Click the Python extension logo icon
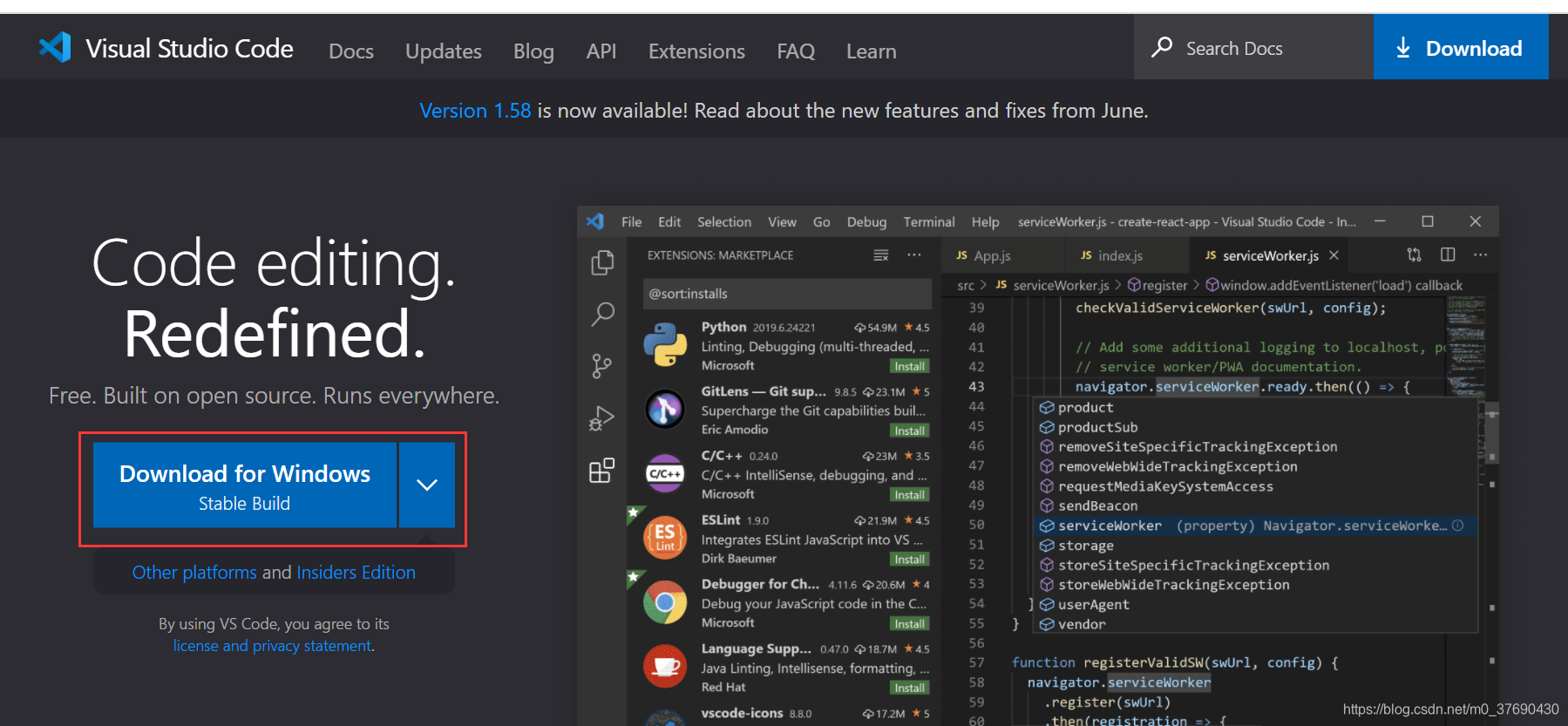This screenshot has width=1568, height=726. tap(665, 344)
